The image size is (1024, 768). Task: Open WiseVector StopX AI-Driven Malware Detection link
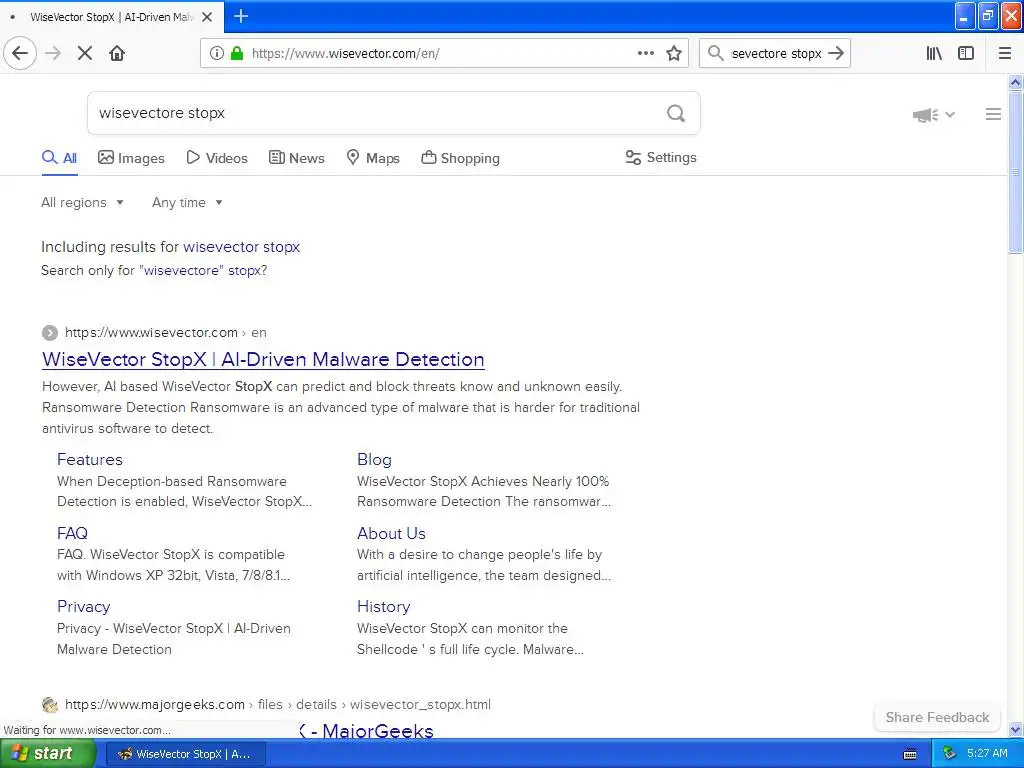click(263, 359)
